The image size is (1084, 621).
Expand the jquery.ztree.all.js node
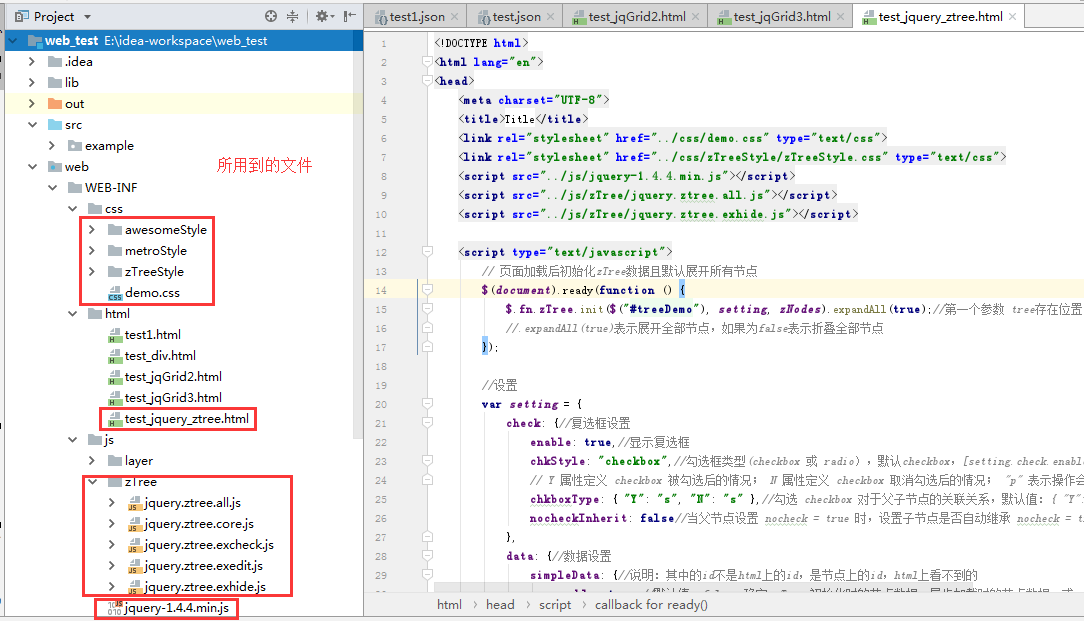click(x=112, y=503)
